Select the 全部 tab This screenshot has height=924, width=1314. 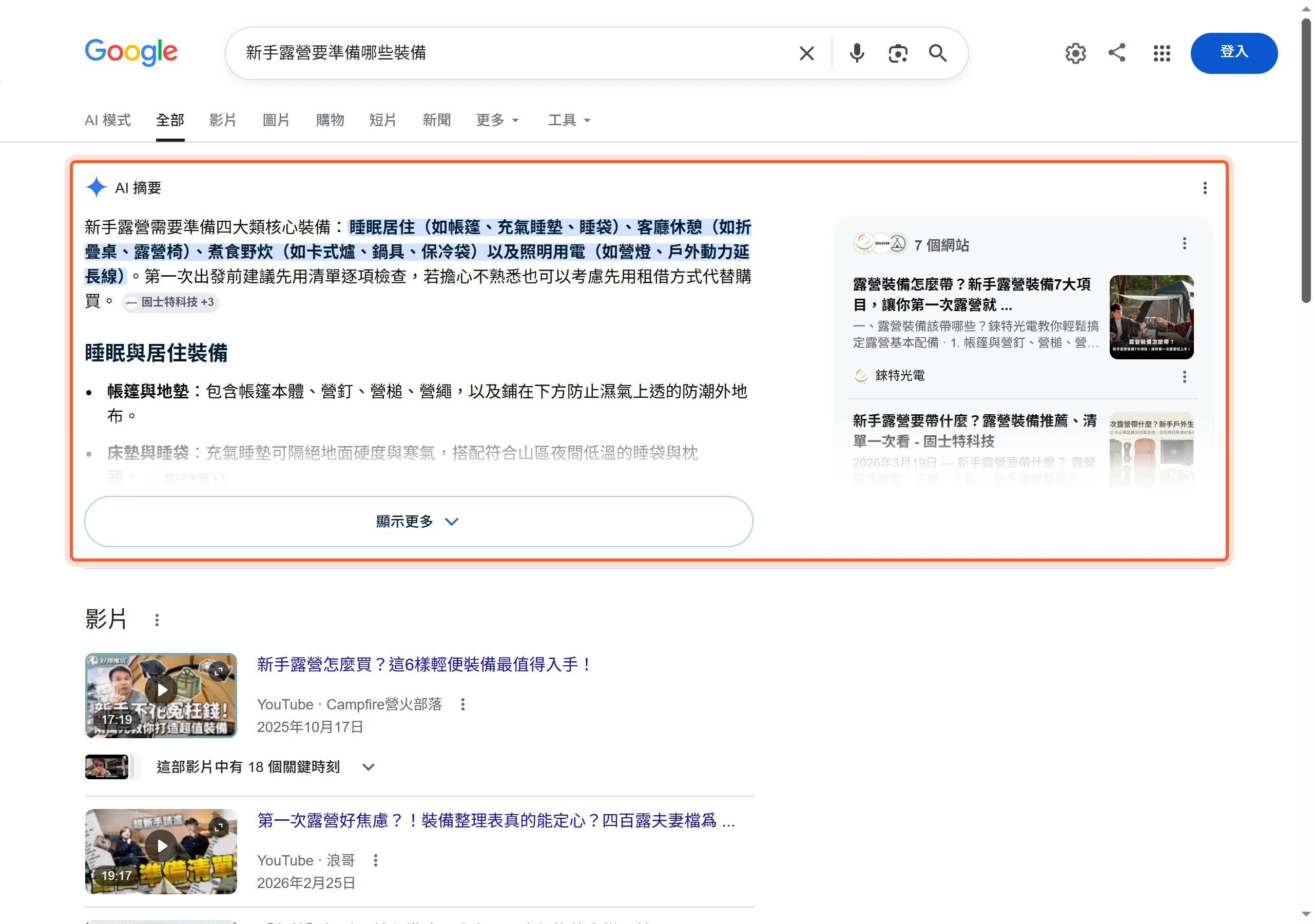[170, 120]
